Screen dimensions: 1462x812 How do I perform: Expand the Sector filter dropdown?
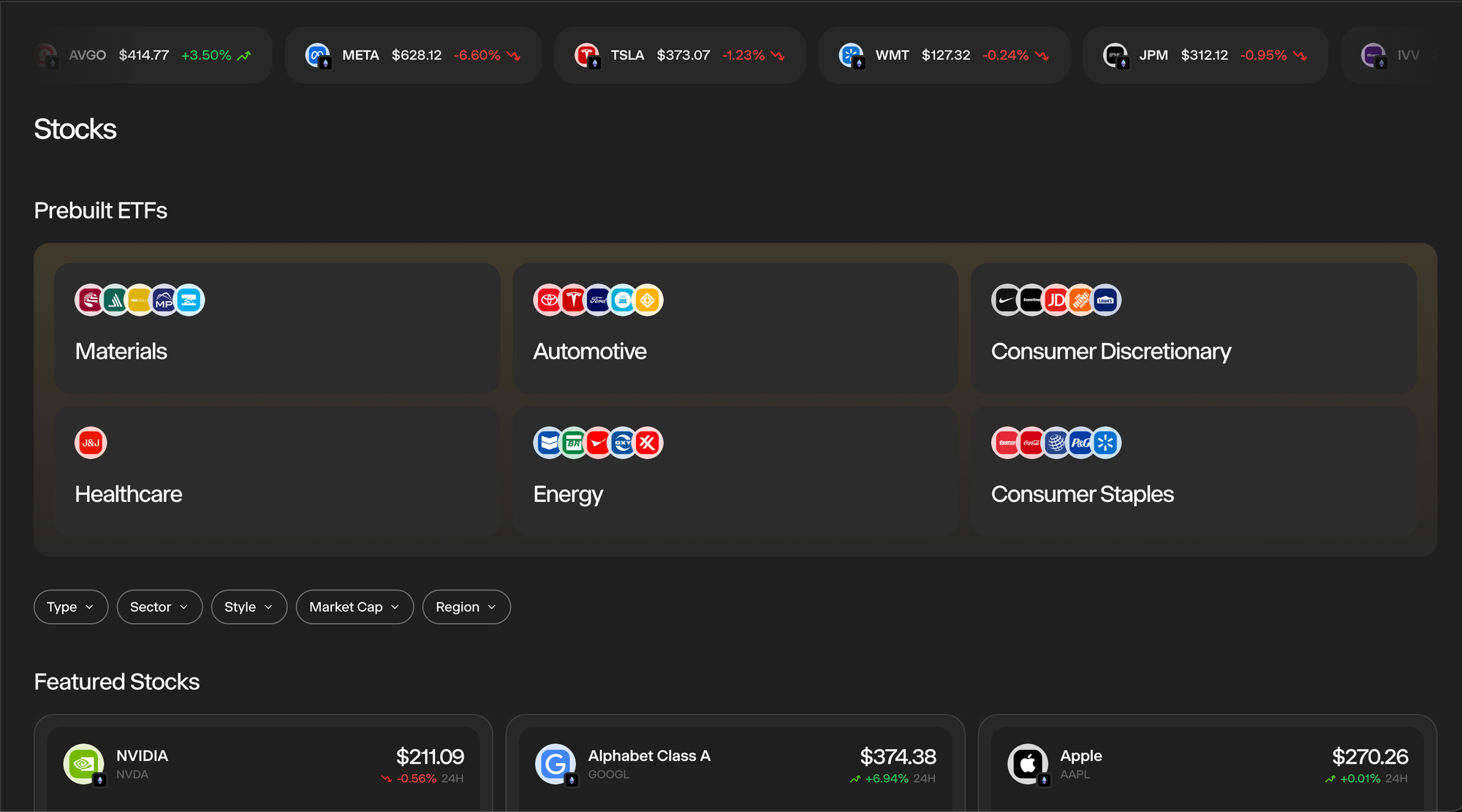(159, 607)
